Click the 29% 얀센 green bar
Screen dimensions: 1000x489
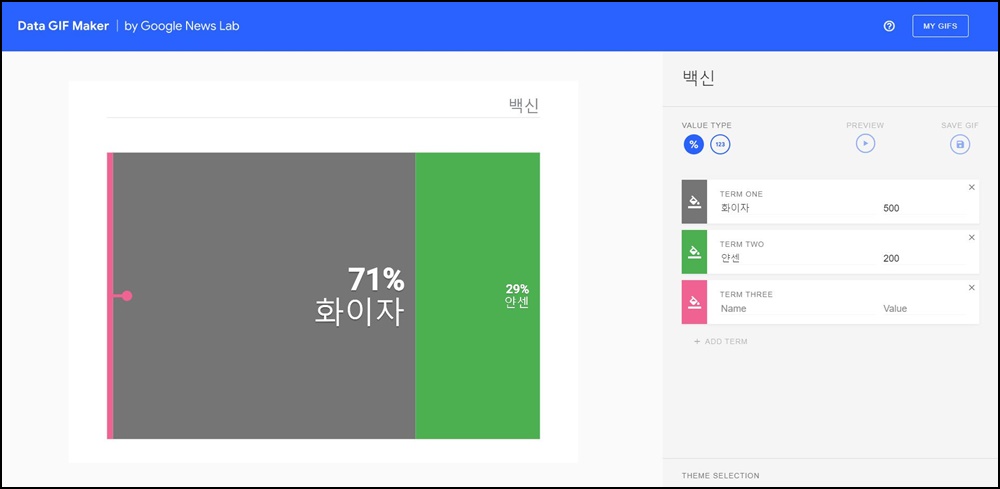point(478,296)
